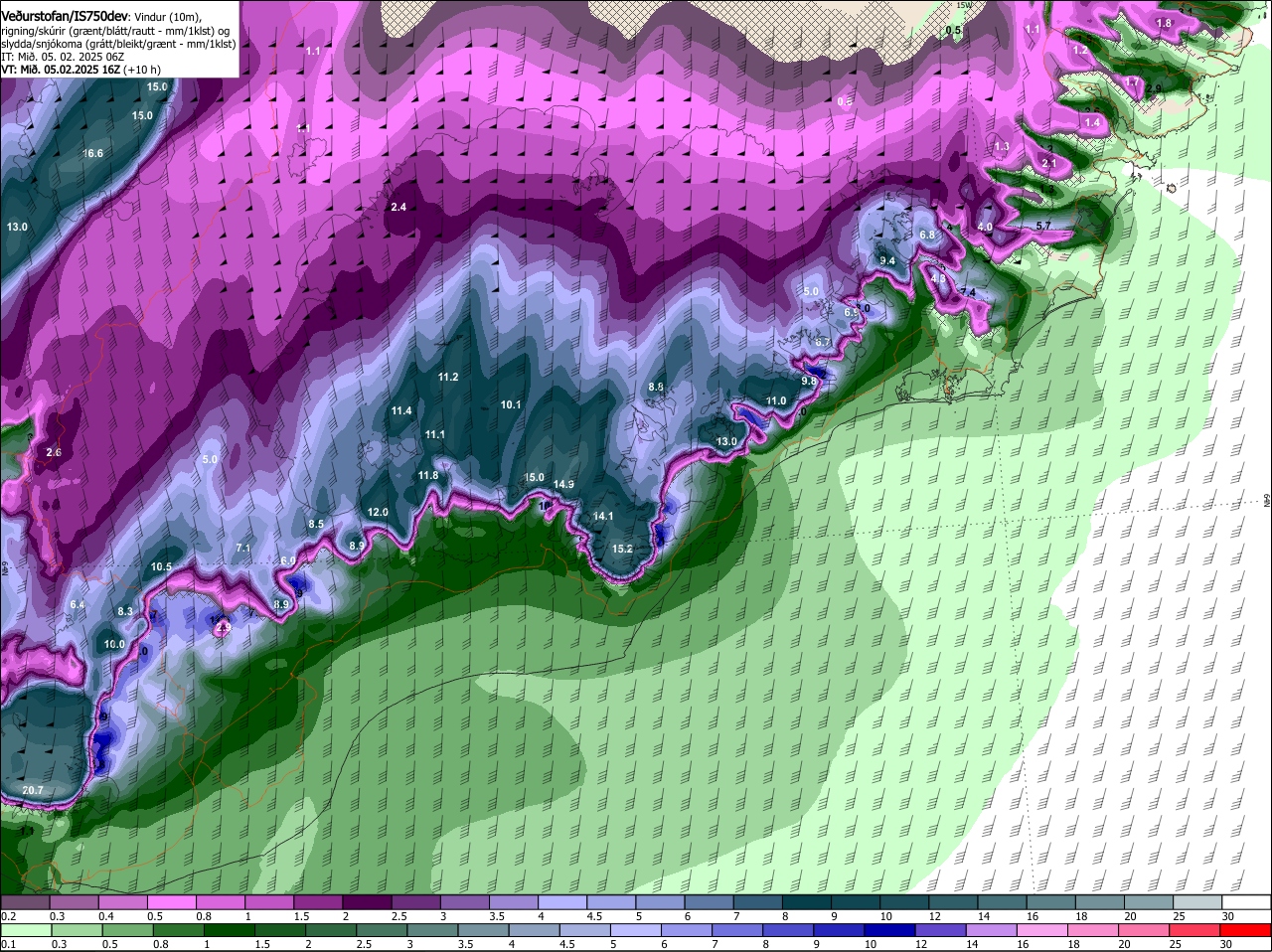1272x952 pixels.
Task: Click the 7.1 map value
Action: point(243,548)
